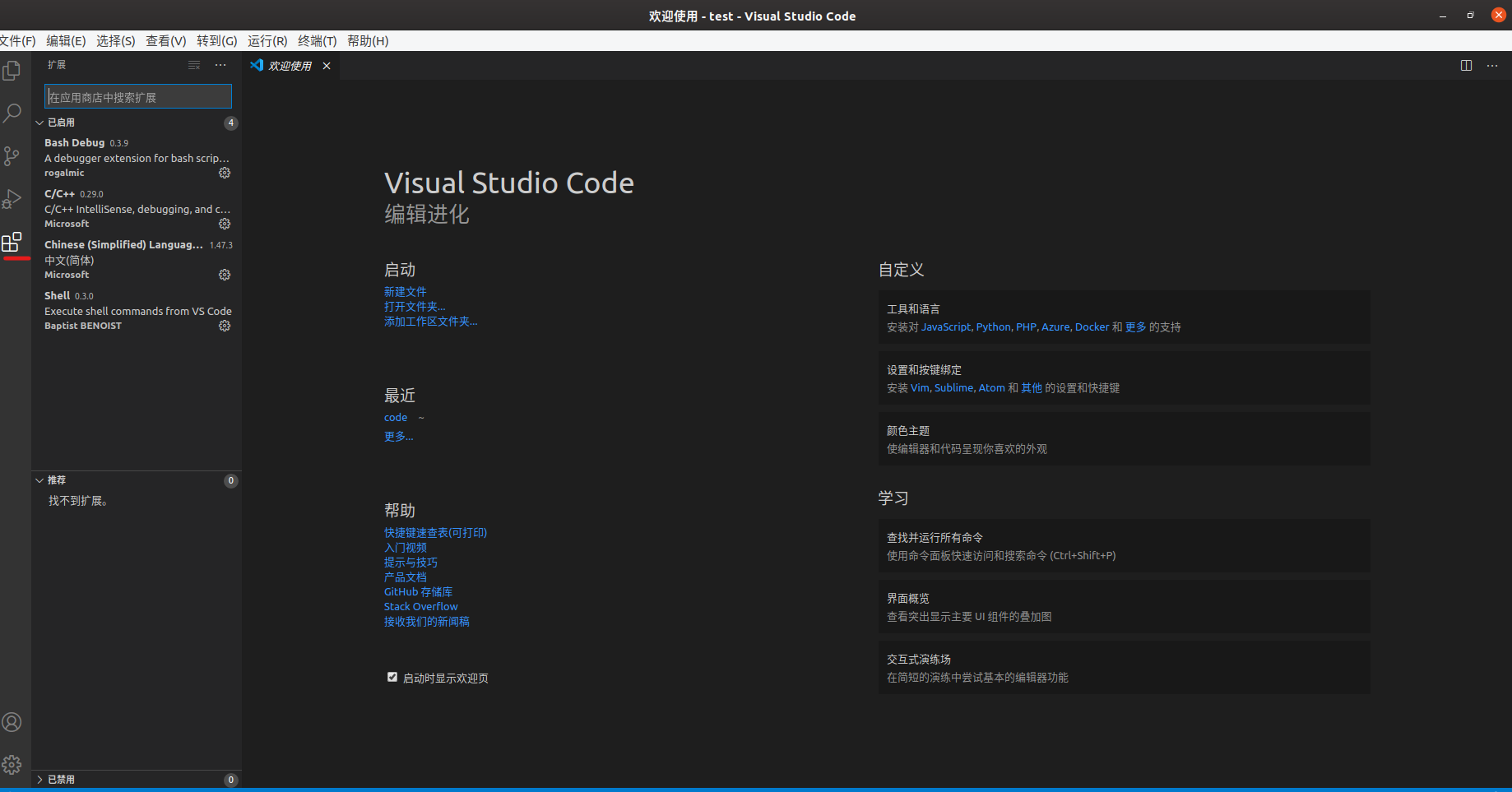Click the extension marketplace search box

[138, 97]
